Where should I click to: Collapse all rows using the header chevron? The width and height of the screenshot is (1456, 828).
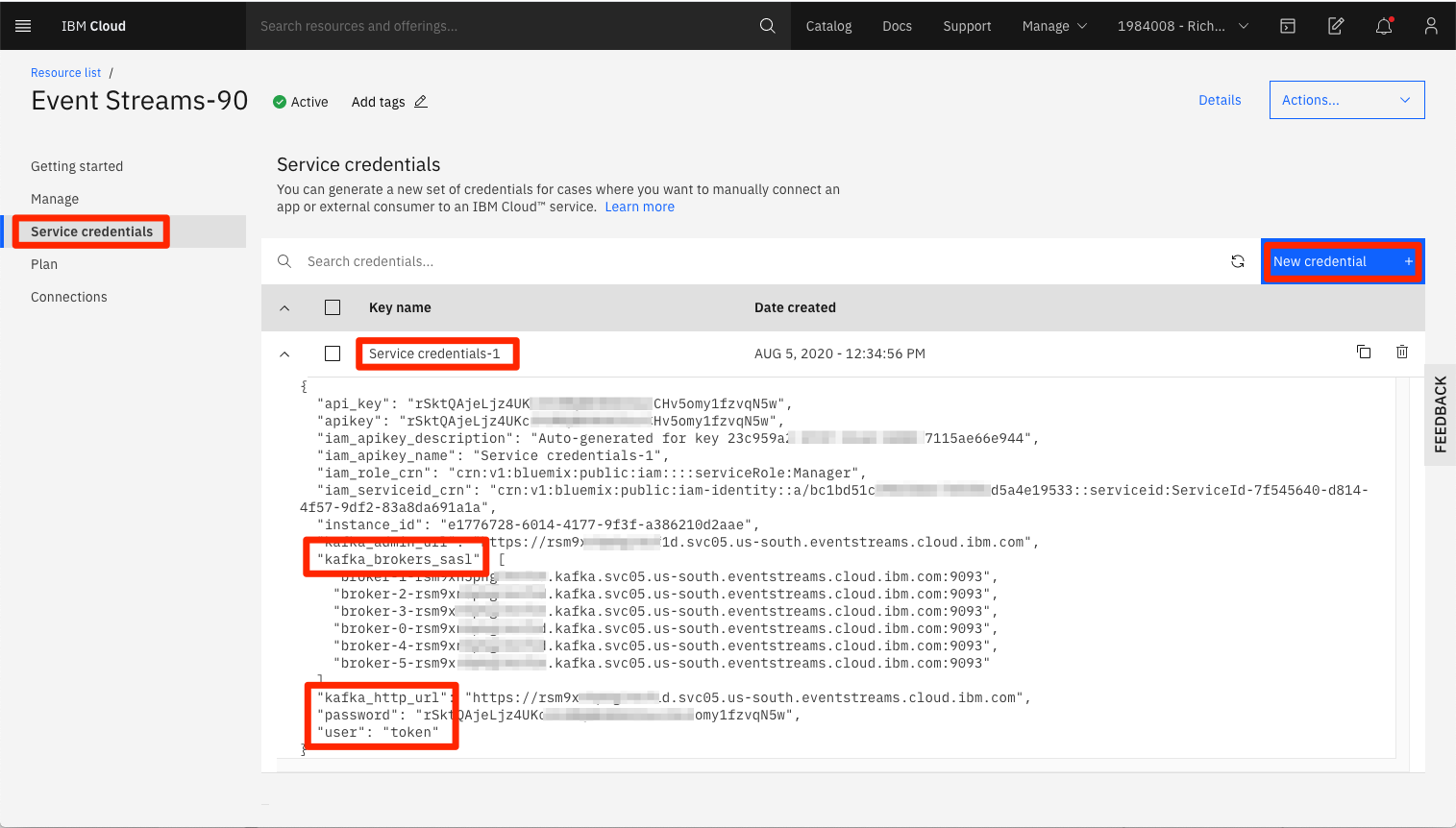point(284,308)
